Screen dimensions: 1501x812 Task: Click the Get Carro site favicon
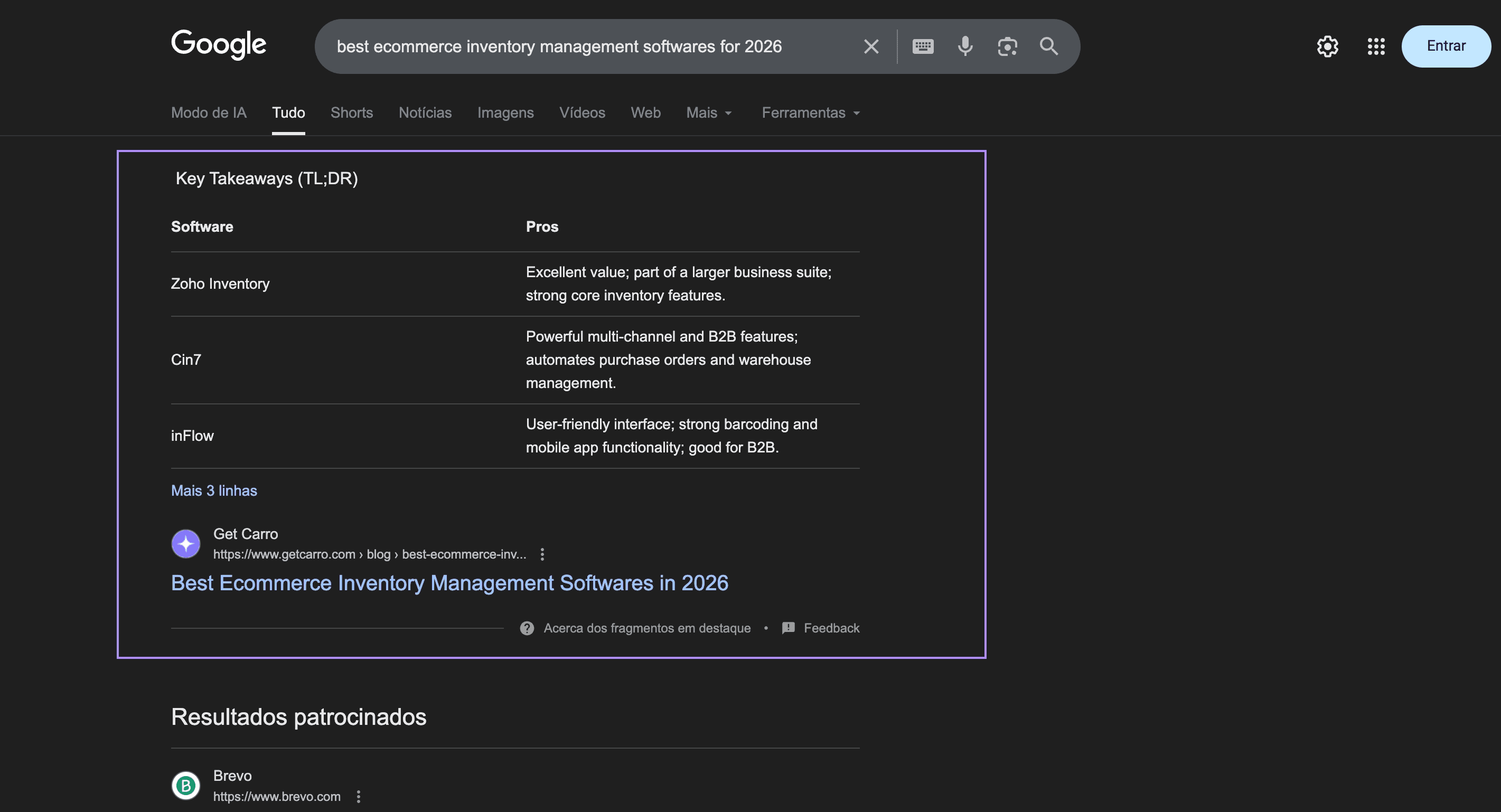tap(186, 543)
